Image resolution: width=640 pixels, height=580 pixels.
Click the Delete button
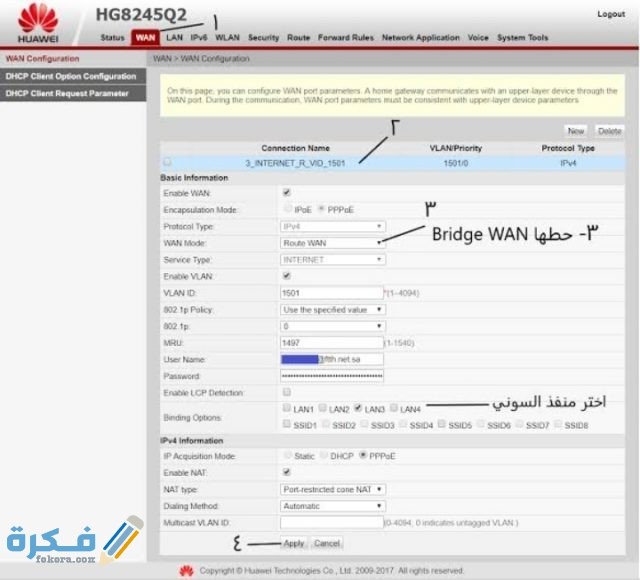pyautogui.click(x=609, y=131)
